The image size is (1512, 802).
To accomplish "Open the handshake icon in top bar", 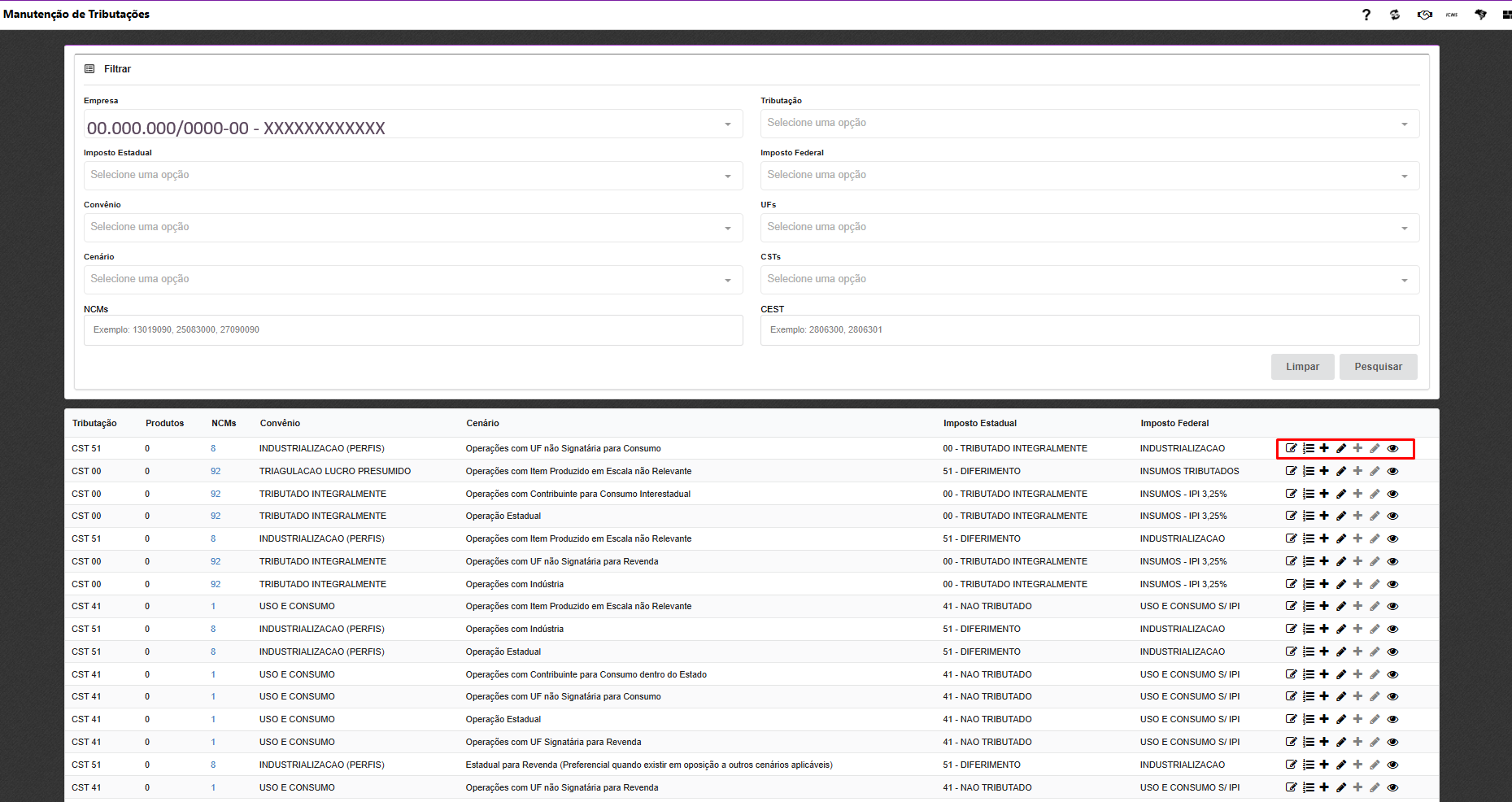I will [1424, 15].
